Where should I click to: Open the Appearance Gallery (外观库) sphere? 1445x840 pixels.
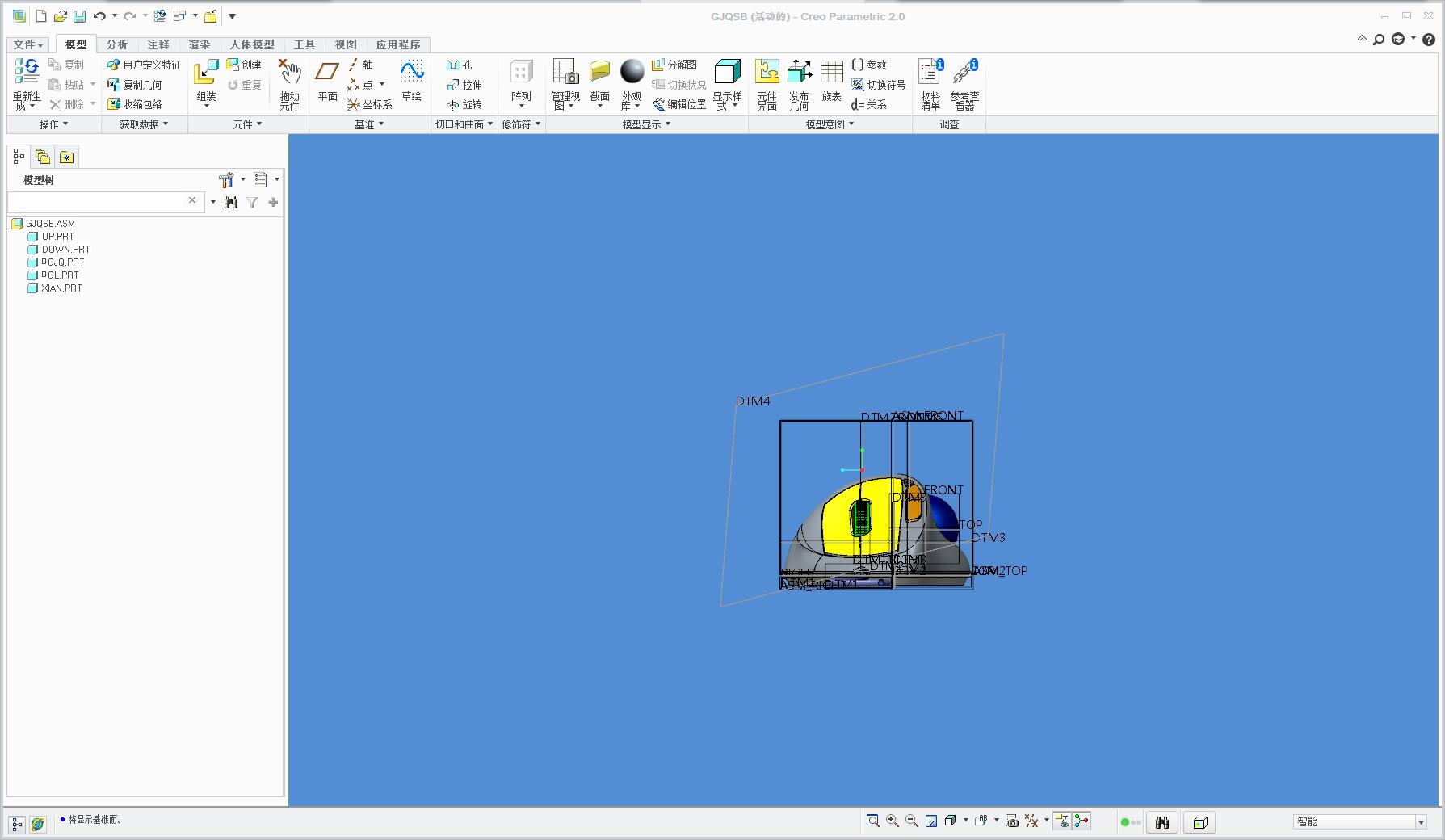coord(632,71)
